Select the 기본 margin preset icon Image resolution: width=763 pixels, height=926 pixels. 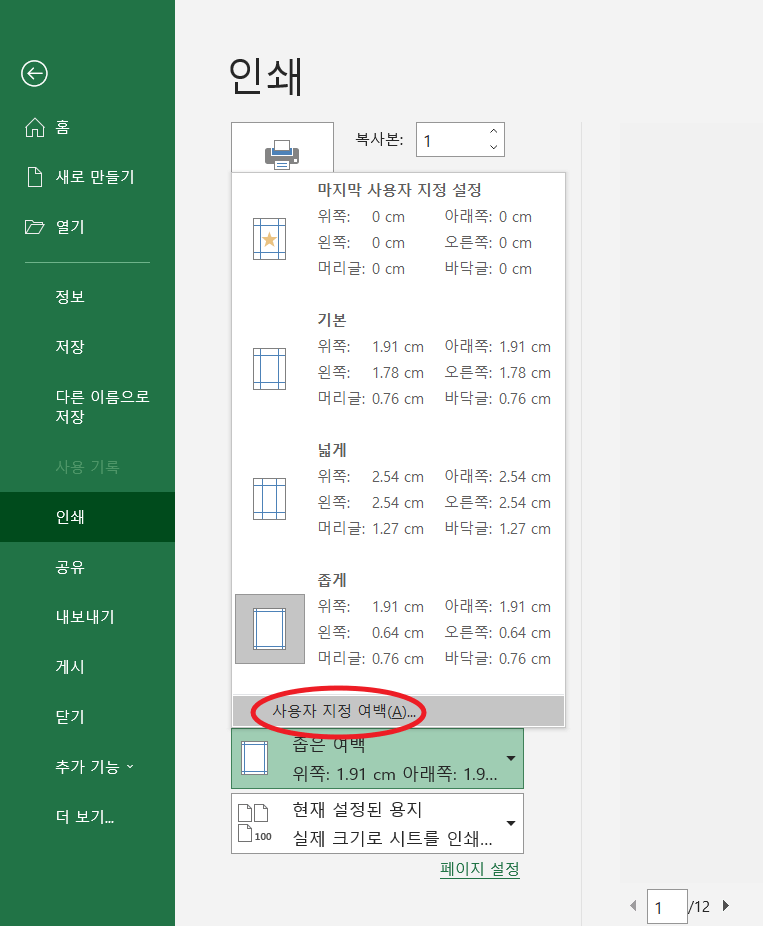(269, 369)
